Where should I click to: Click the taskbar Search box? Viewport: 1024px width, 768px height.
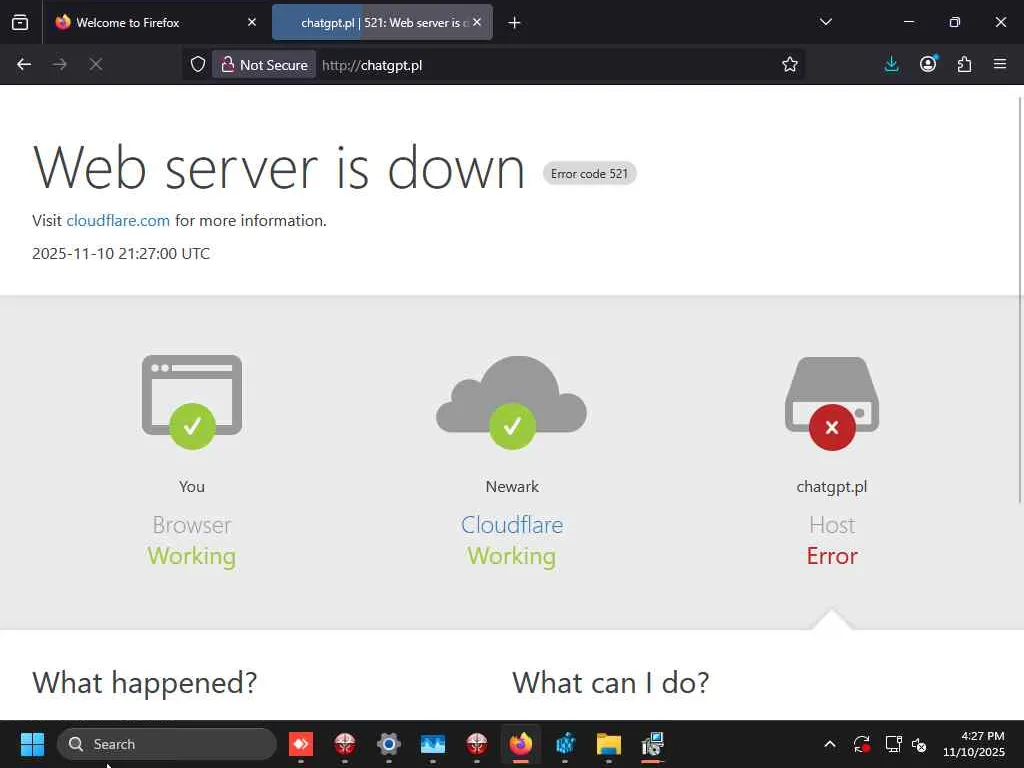[x=167, y=744]
